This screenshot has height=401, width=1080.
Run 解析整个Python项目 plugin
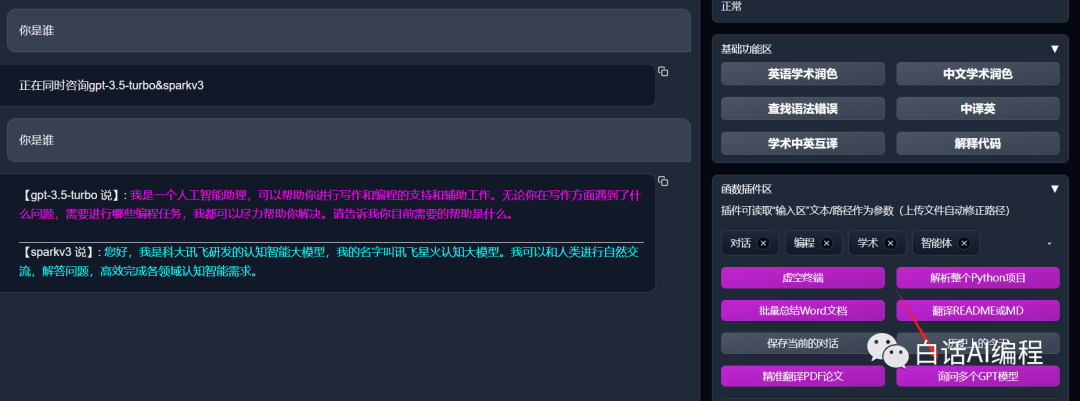(977, 278)
